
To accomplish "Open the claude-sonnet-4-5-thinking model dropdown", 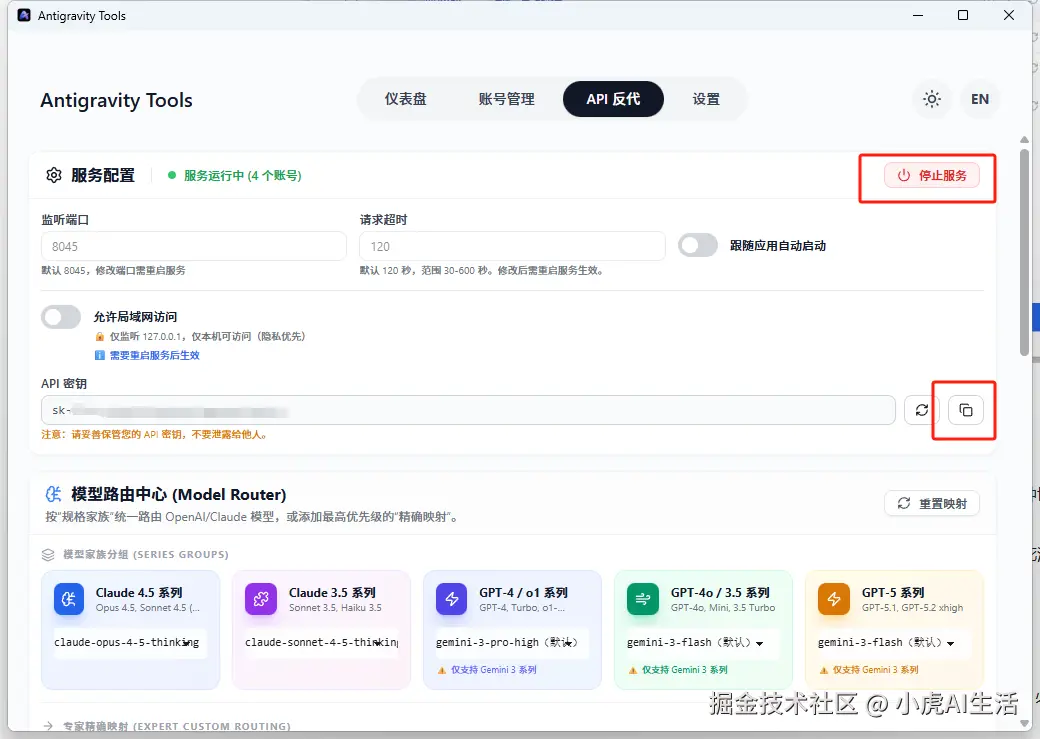I will click(322, 643).
